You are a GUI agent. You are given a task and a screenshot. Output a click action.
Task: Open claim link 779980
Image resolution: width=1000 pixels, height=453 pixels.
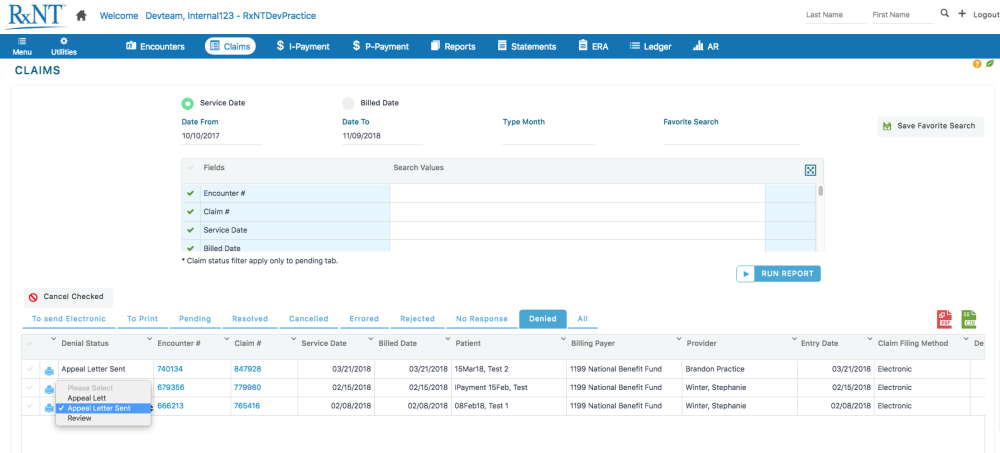click(x=247, y=387)
